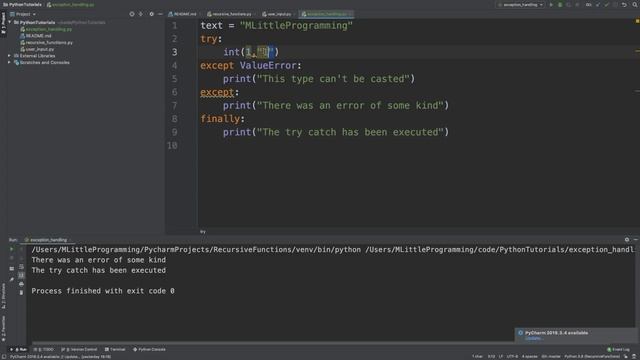Hide the Run panel with its minus icon
640x360 pixels.
pyautogui.click(x=636, y=240)
